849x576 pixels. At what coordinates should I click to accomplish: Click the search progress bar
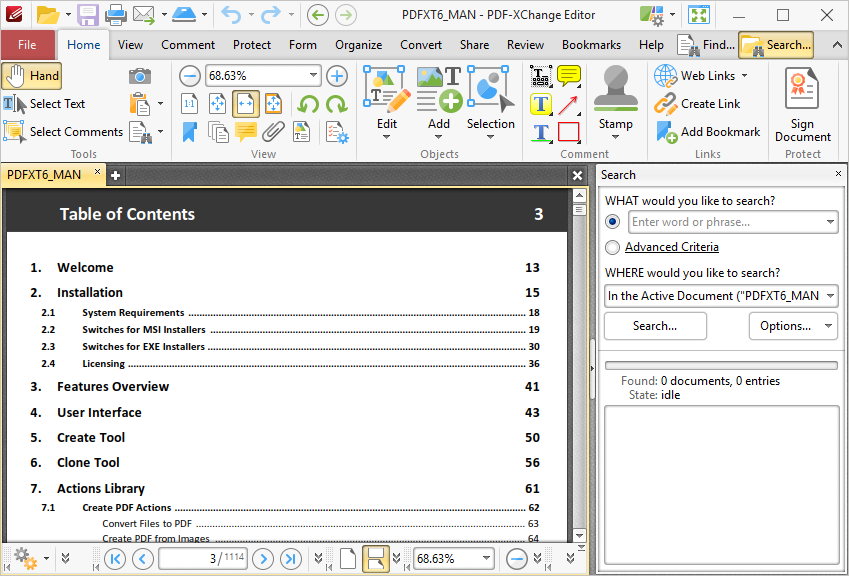(x=721, y=365)
